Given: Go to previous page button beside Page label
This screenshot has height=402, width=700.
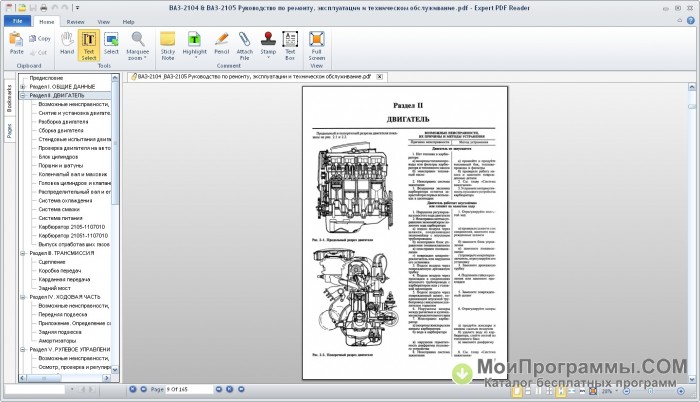Looking at the screenshot, I should click(x=143, y=389).
